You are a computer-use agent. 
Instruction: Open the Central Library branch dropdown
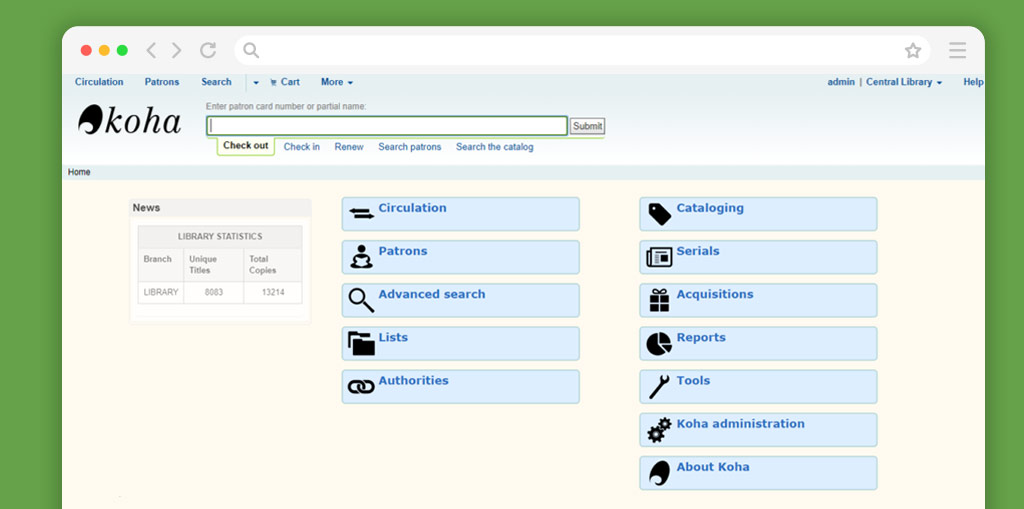(904, 82)
